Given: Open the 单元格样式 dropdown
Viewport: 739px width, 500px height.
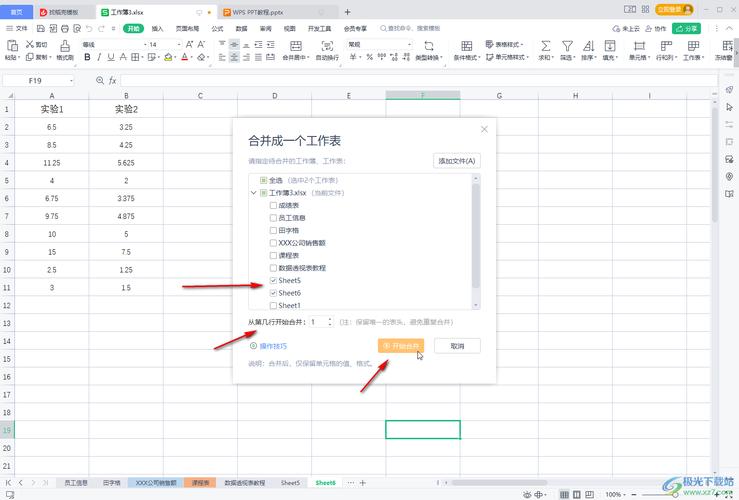Looking at the screenshot, I should [x=507, y=57].
